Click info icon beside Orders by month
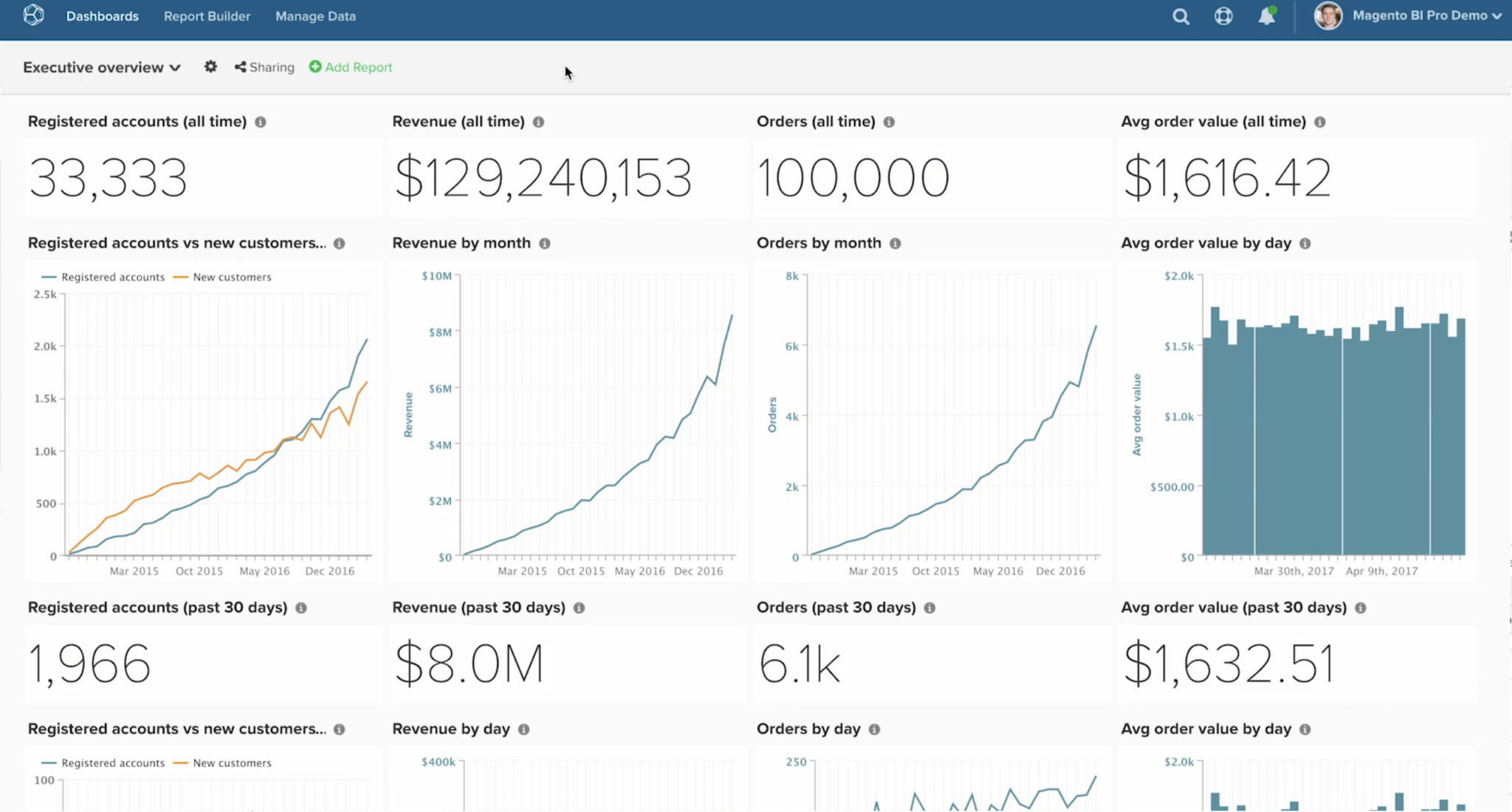1512x812 pixels. coord(895,244)
